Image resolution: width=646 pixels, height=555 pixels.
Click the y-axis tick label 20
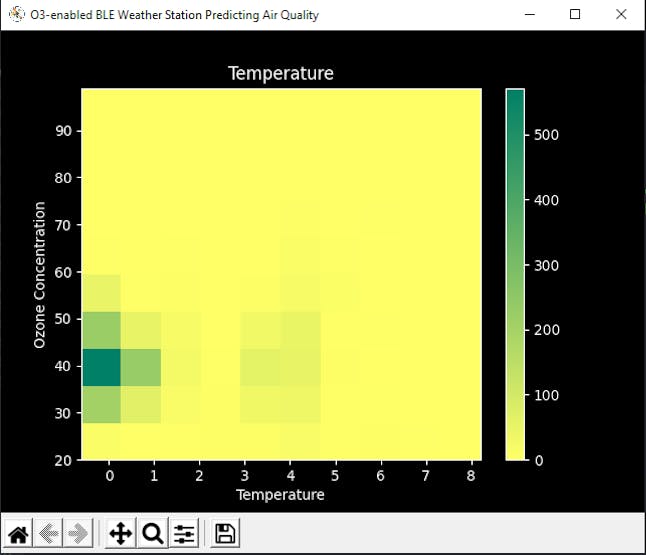[x=63, y=460]
